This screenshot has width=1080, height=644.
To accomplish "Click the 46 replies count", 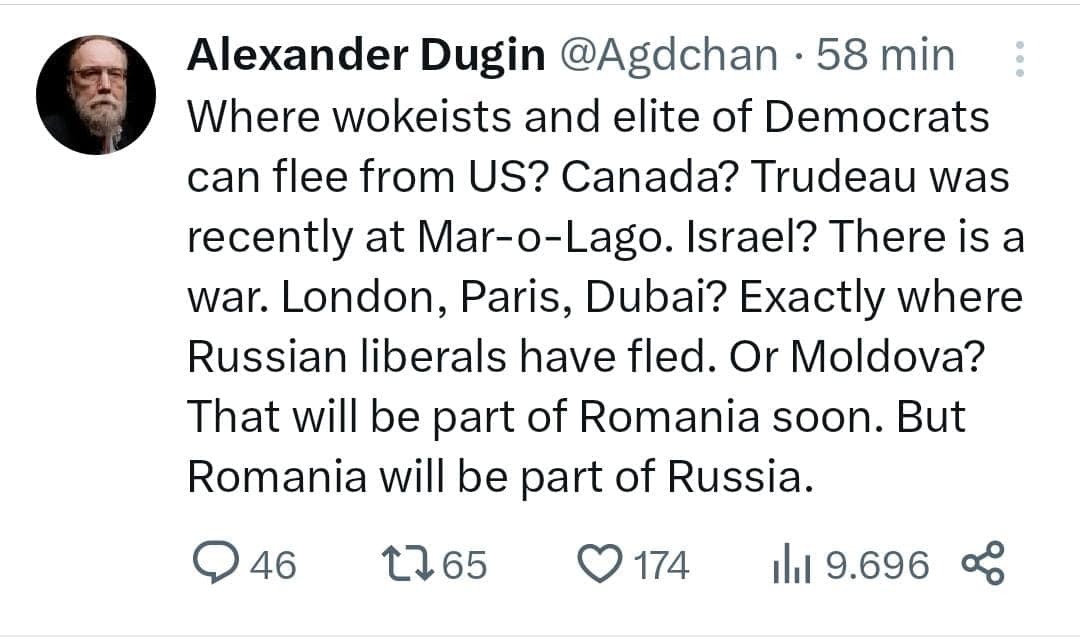I will 273,565.
